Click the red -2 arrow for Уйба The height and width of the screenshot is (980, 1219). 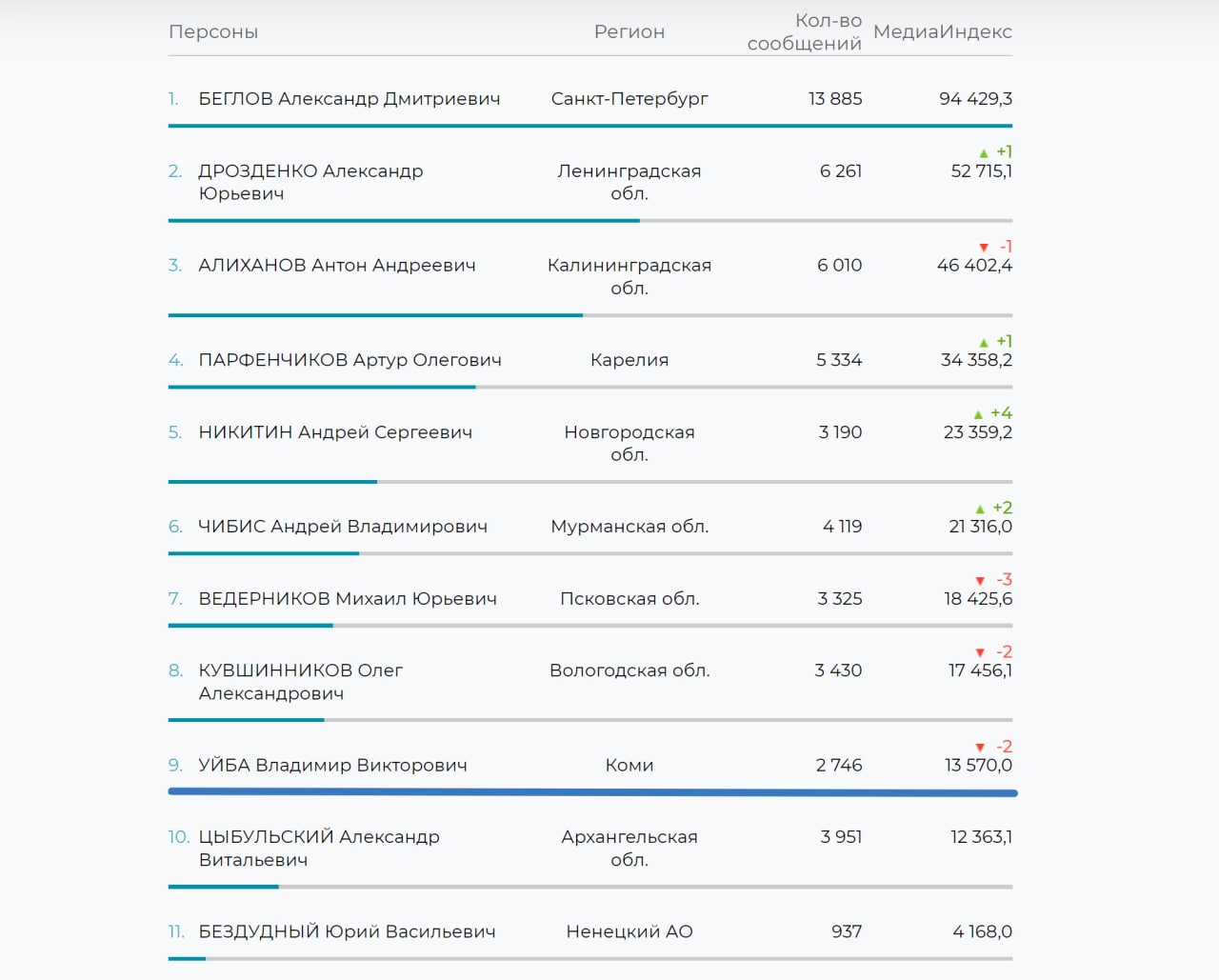[980, 748]
